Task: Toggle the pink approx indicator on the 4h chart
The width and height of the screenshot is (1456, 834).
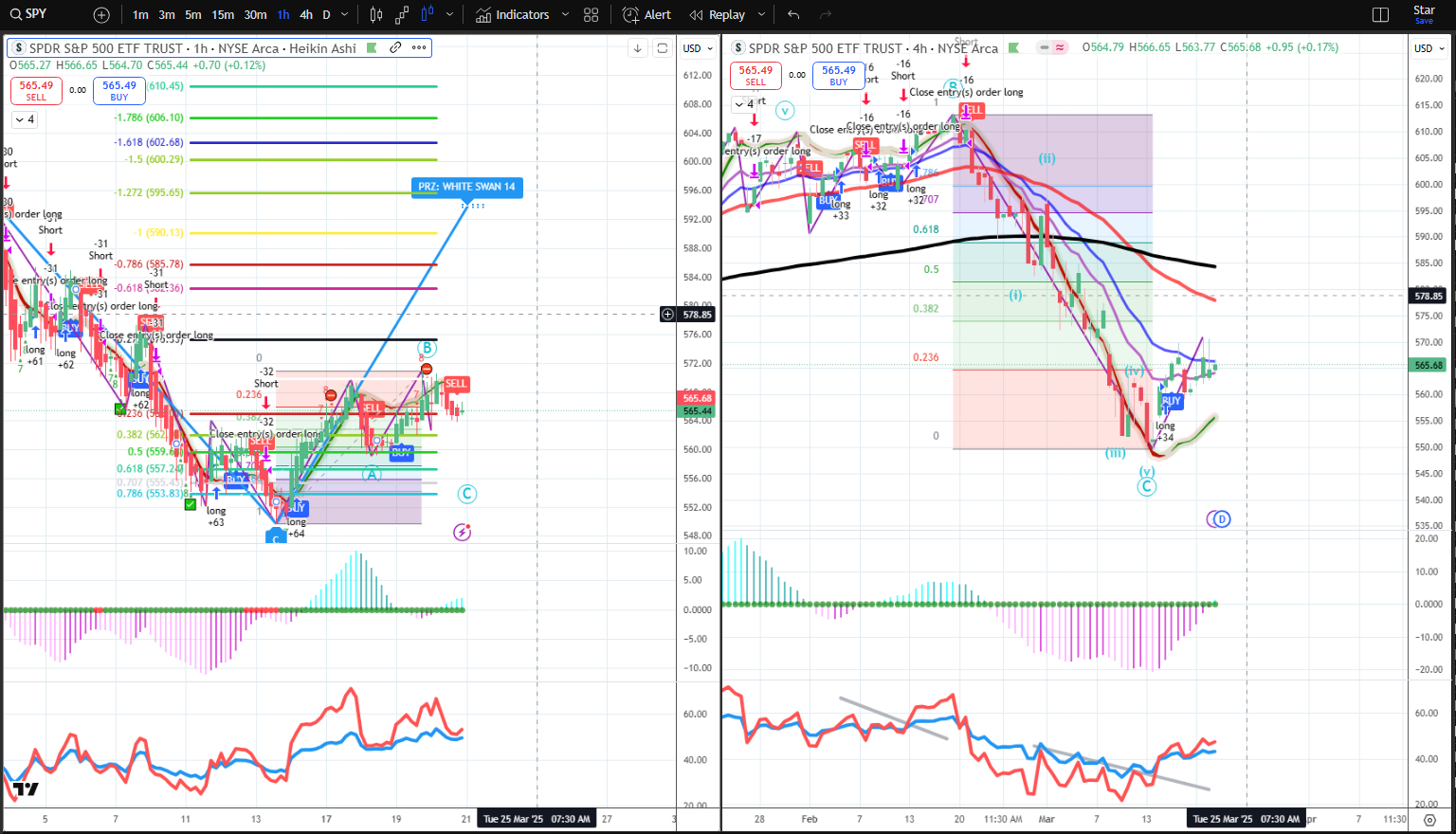Action: pyautogui.click(x=1060, y=47)
